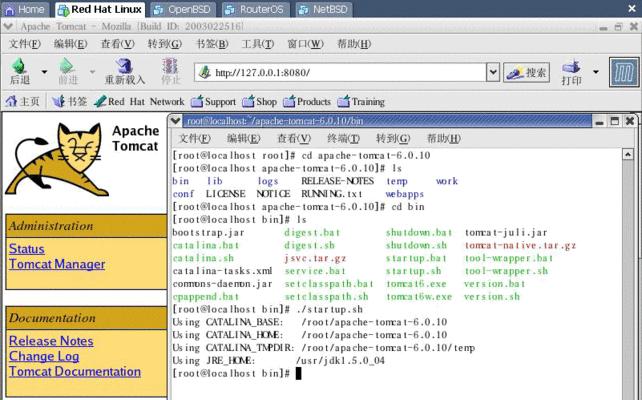Open Mozilla 书签(B) menu
Image resolution: width=642 pixels, height=400 pixels.
(x=212, y=43)
